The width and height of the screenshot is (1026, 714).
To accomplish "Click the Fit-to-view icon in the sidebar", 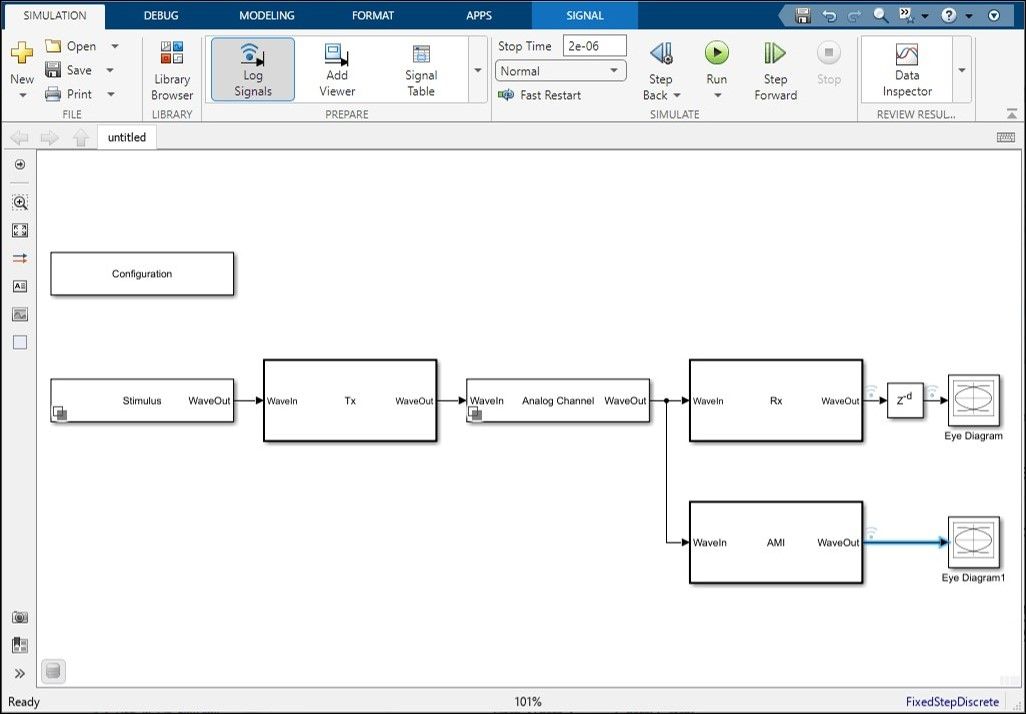I will point(20,230).
